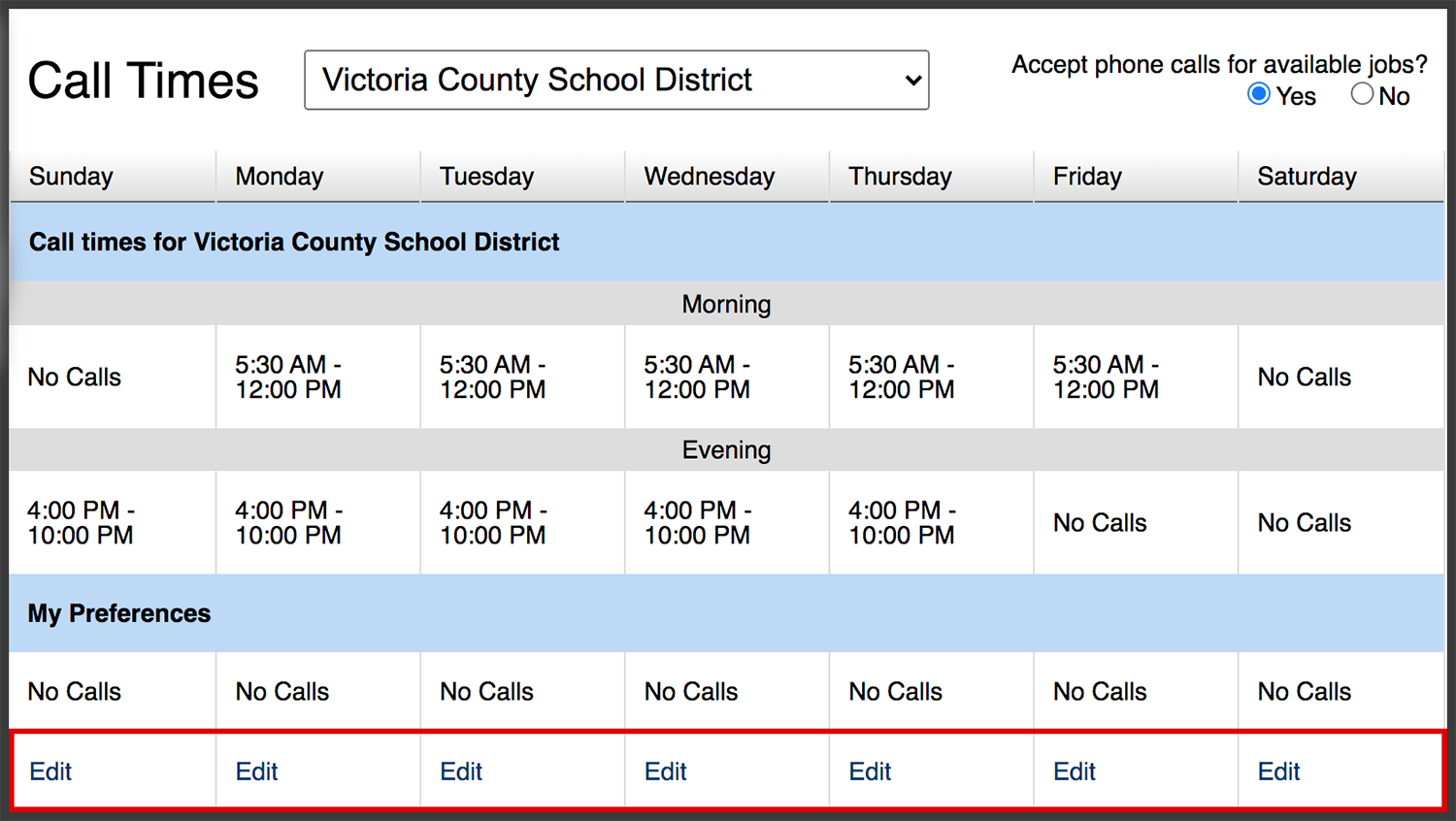Click the Friday column header
Image resolution: width=1456 pixels, height=821 pixels.
pos(1136,177)
